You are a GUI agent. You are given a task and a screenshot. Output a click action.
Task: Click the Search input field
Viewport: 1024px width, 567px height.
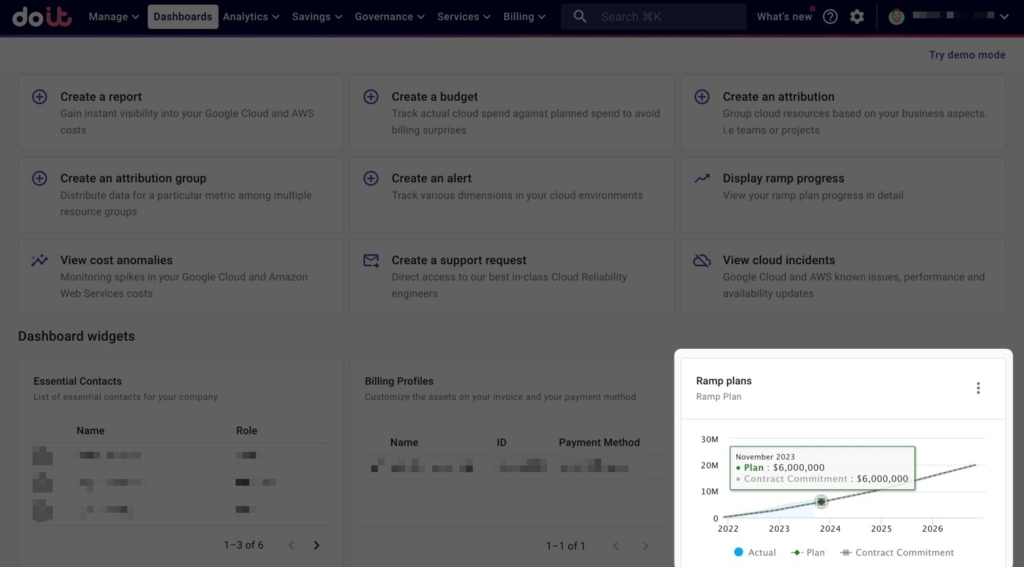click(660, 17)
